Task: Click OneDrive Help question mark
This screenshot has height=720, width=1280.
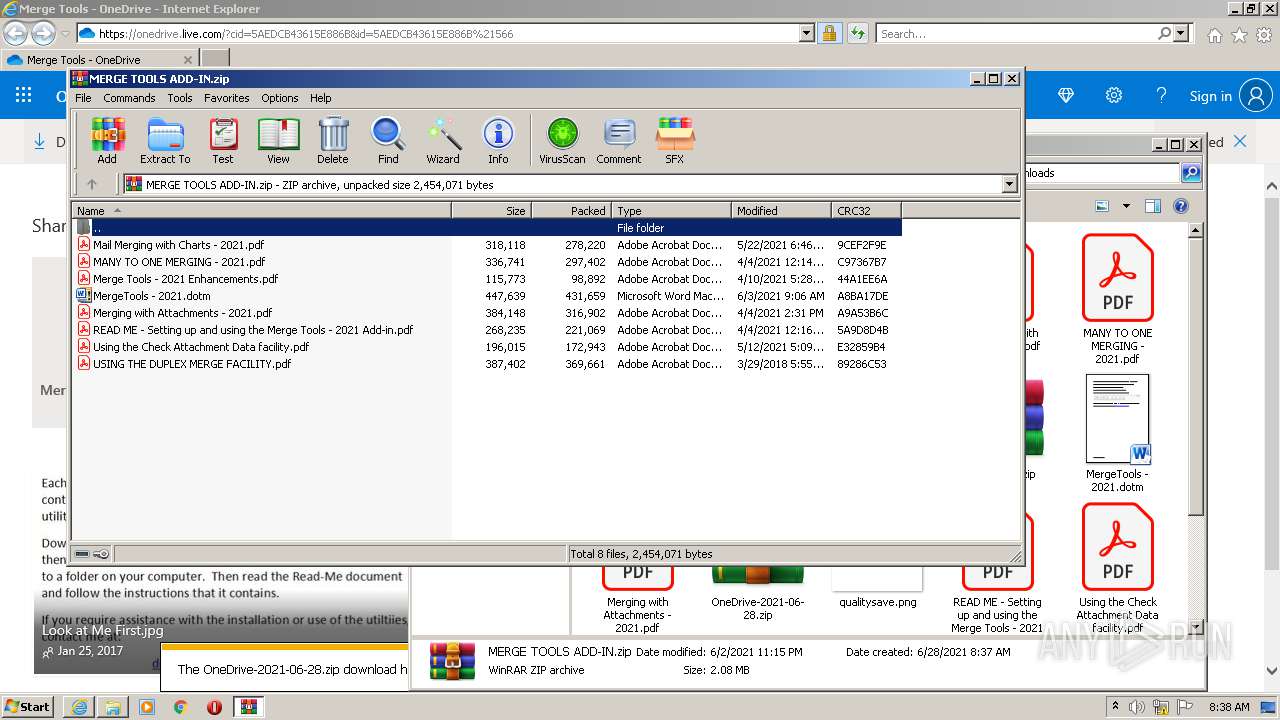Action: (1161, 96)
